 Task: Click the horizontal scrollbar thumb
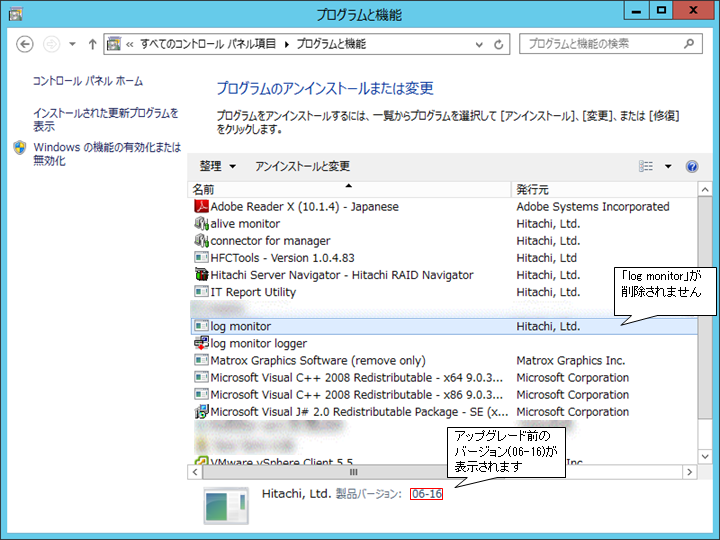[354, 472]
